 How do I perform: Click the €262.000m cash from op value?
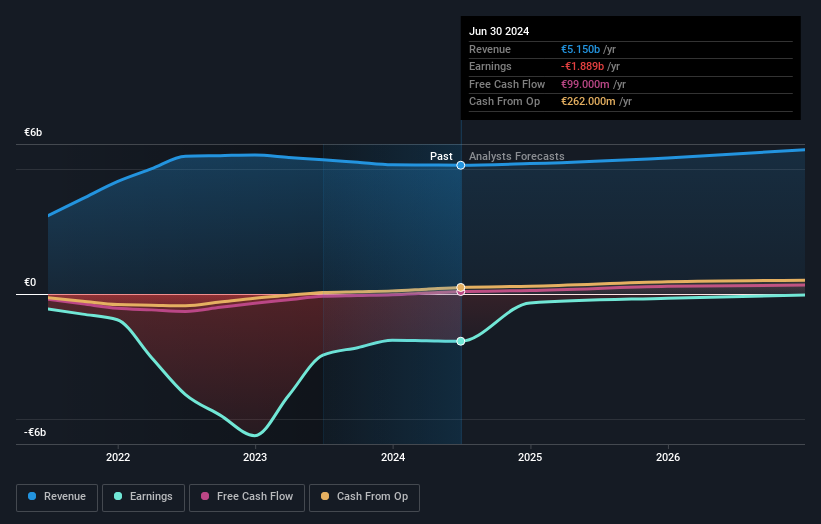[x=588, y=102]
